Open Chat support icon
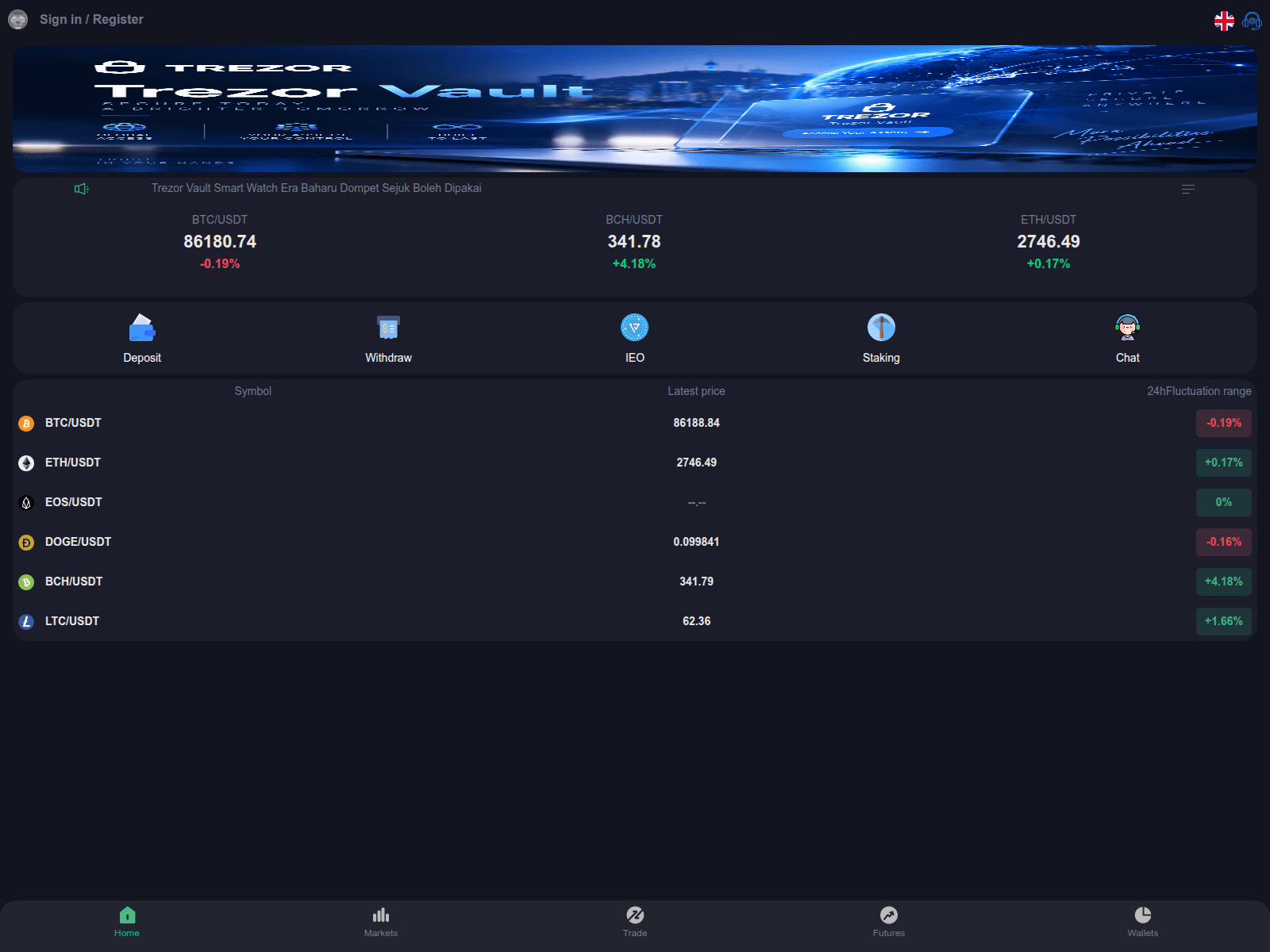The image size is (1270, 952). 1127,328
